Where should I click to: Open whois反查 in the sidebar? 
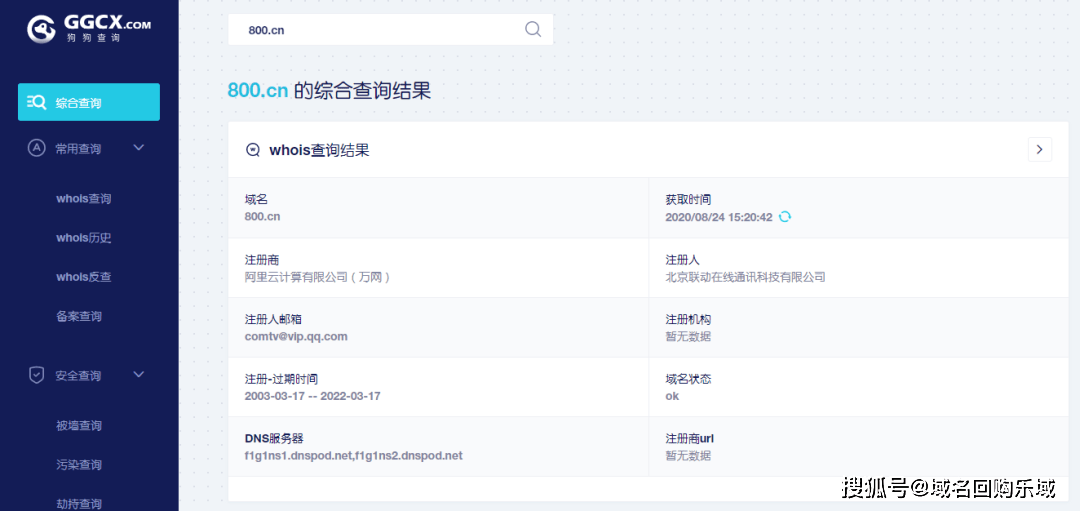[x=83, y=278]
